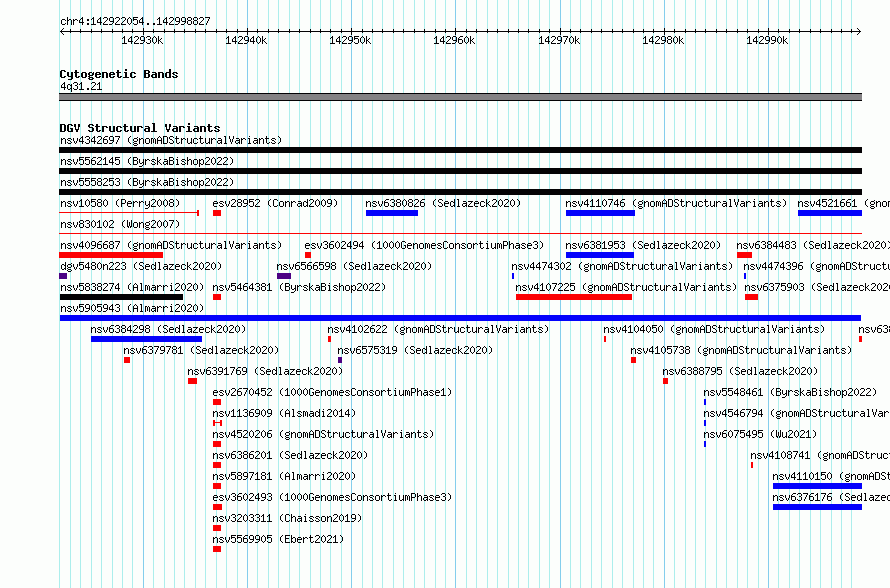Viewport: 890px width, 588px height.
Task: Select nsv5905943 Almarri2020 label
Action: pyautogui.click(x=132, y=308)
